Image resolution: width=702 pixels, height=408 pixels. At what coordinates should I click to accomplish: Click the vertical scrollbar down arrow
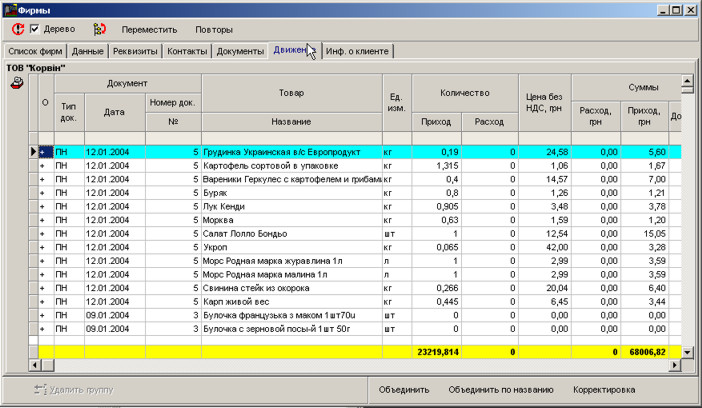pos(687,352)
